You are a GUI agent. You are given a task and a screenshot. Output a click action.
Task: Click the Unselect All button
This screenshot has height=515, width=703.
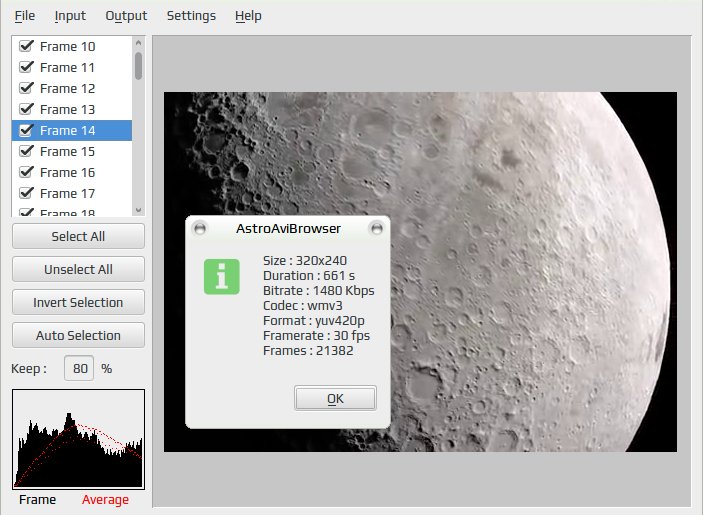click(x=78, y=269)
